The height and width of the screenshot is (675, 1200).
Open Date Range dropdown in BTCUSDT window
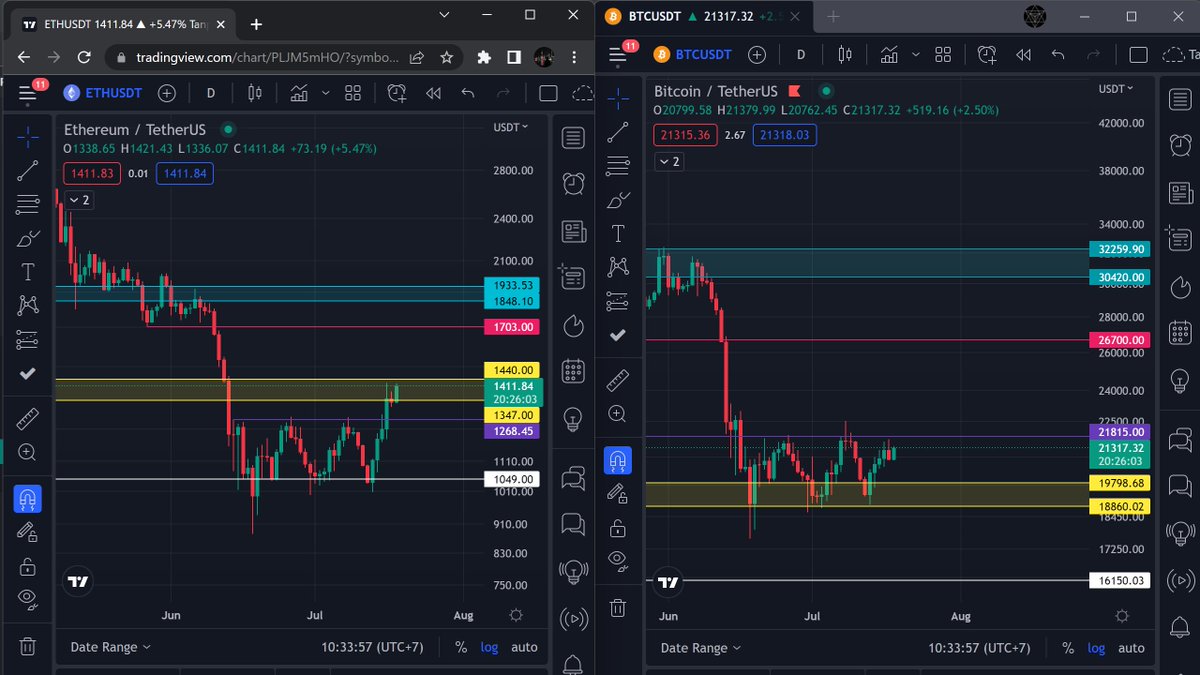(701, 647)
